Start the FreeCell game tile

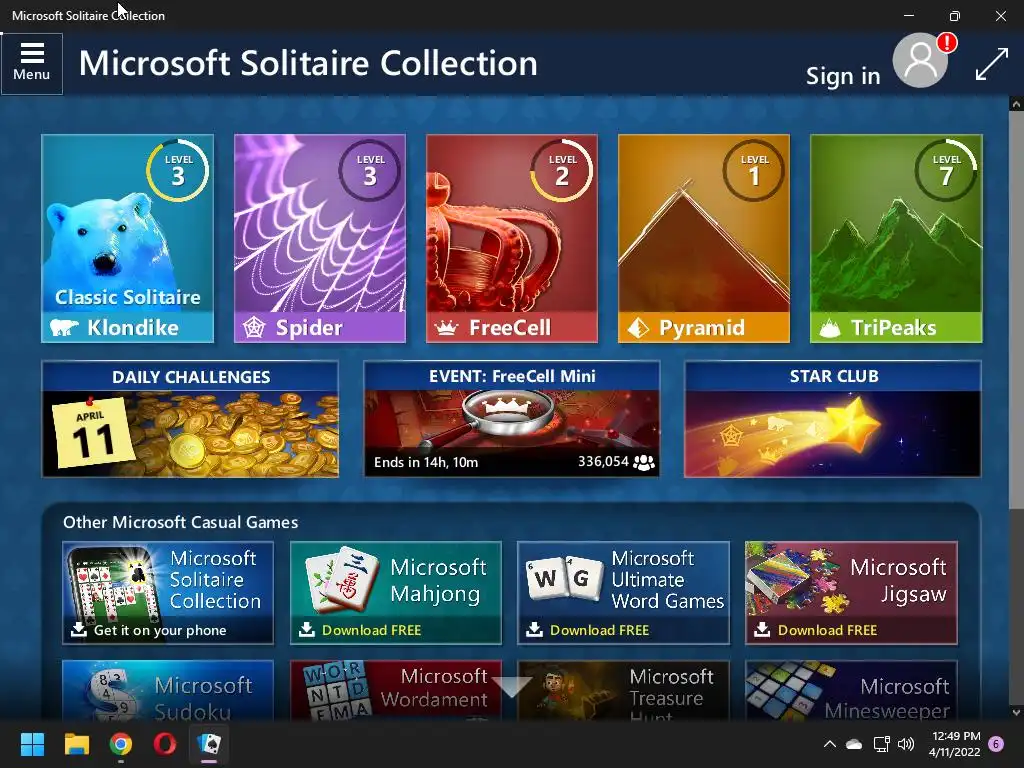pyautogui.click(x=512, y=238)
